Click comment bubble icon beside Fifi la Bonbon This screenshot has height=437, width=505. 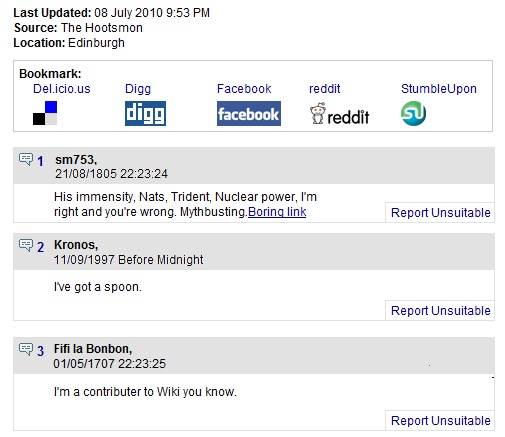tap(26, 349)
